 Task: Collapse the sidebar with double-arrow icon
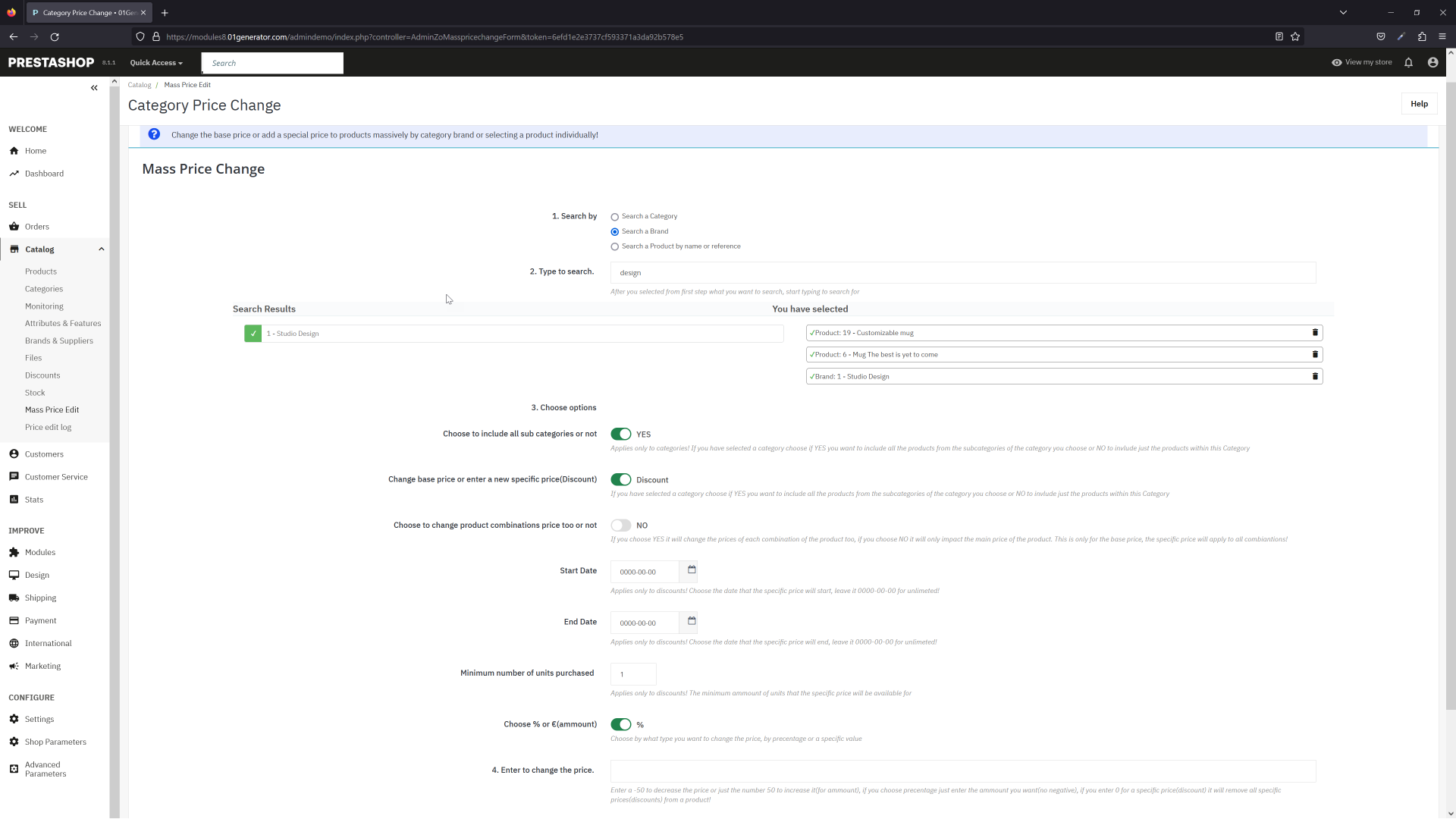pos(94,88)
